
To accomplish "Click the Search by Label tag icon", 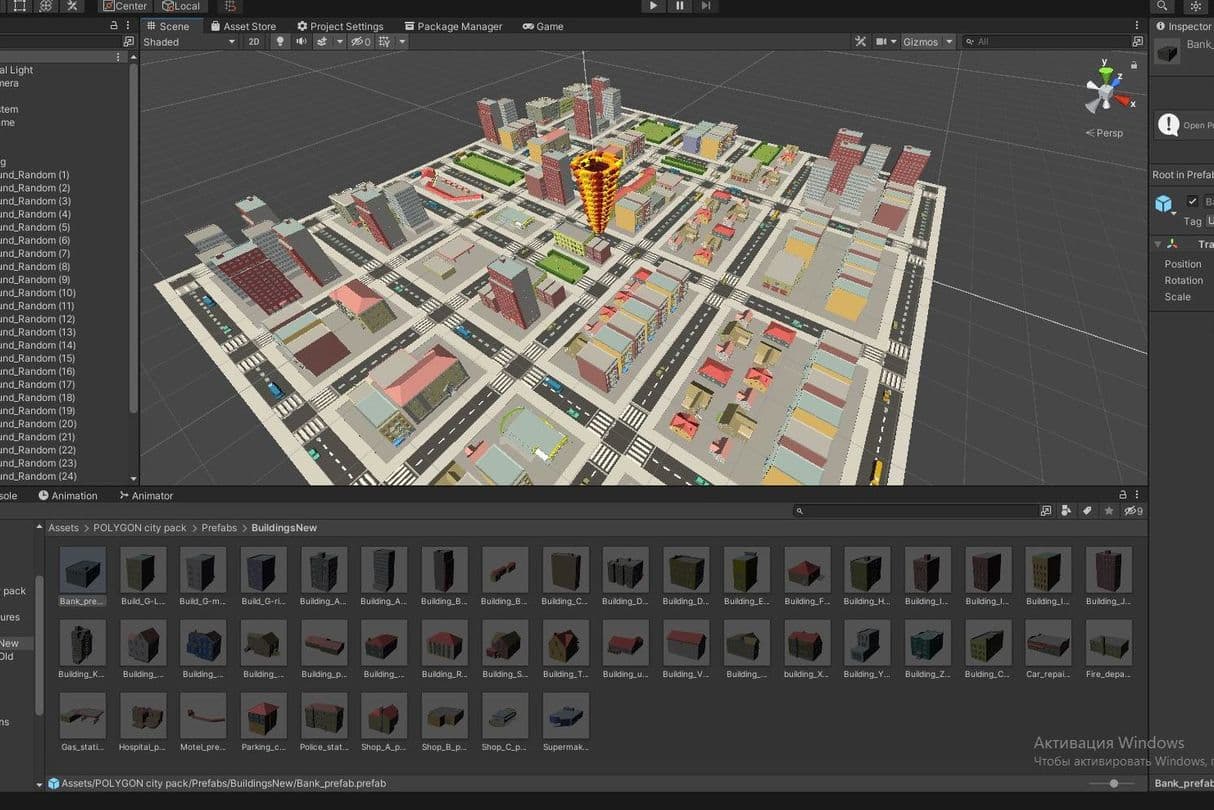I will click(1087, 511).
